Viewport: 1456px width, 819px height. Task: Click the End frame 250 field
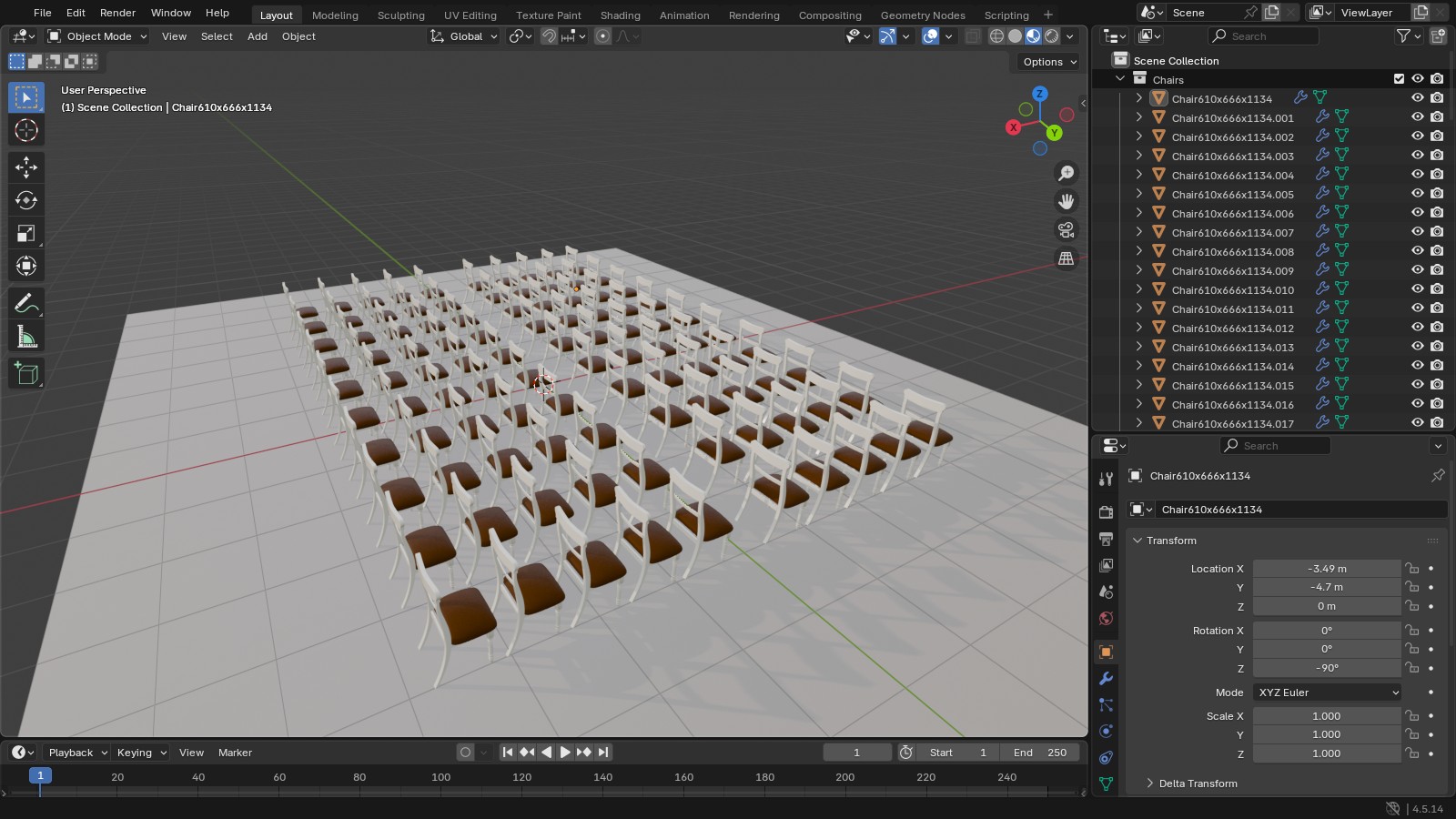1040,753
